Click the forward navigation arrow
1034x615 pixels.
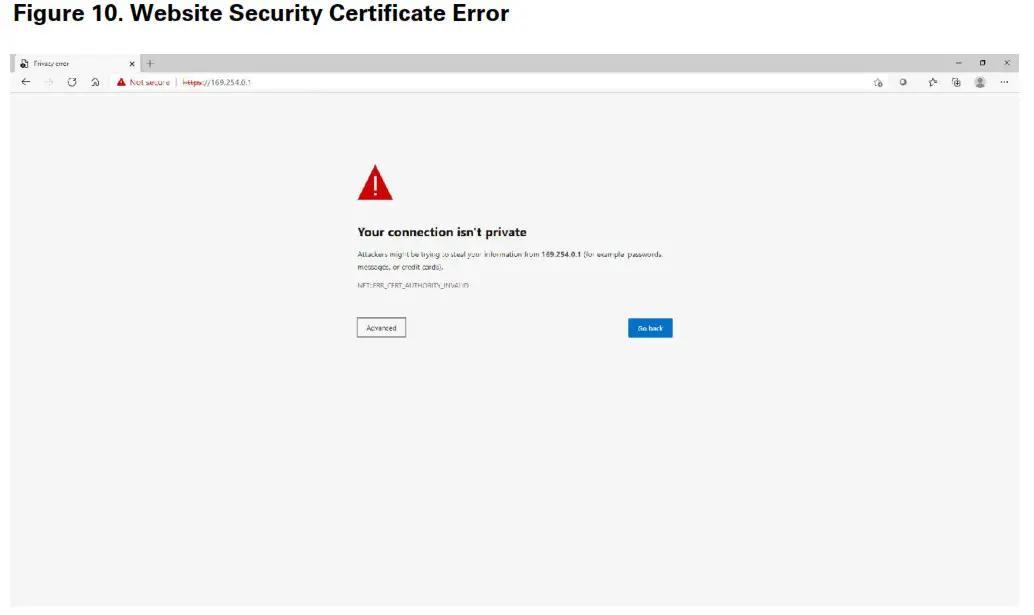49,82
